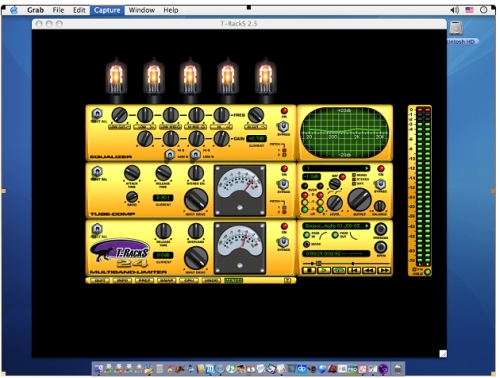Flip the Multiband Limiter Bypass switch
This screenshot has width=500, height=378.
[x=283, y=242]
